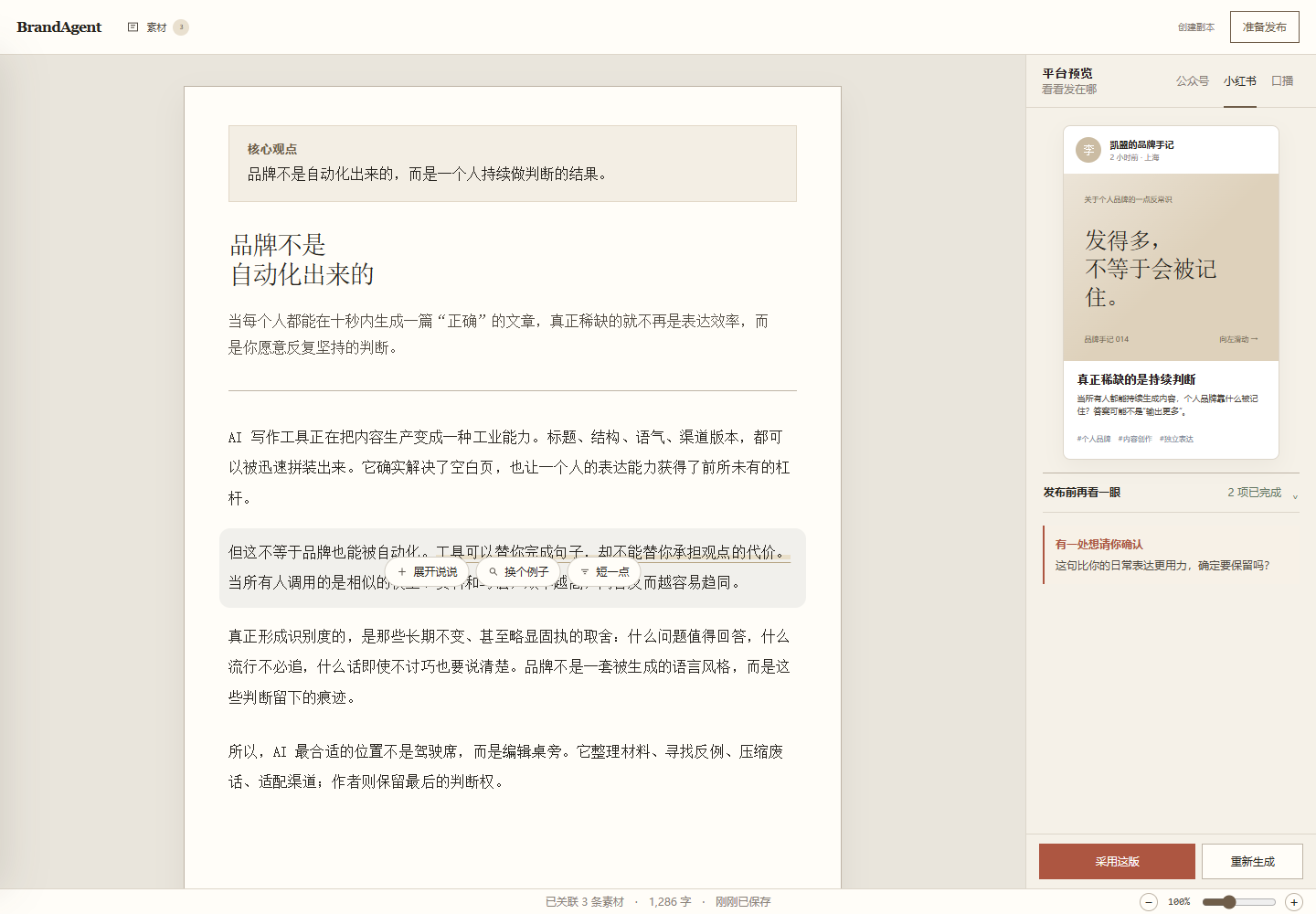Click the account name 凯丽的品牌手记
Screen dimensions: 1316x914
coord(1141,144)
